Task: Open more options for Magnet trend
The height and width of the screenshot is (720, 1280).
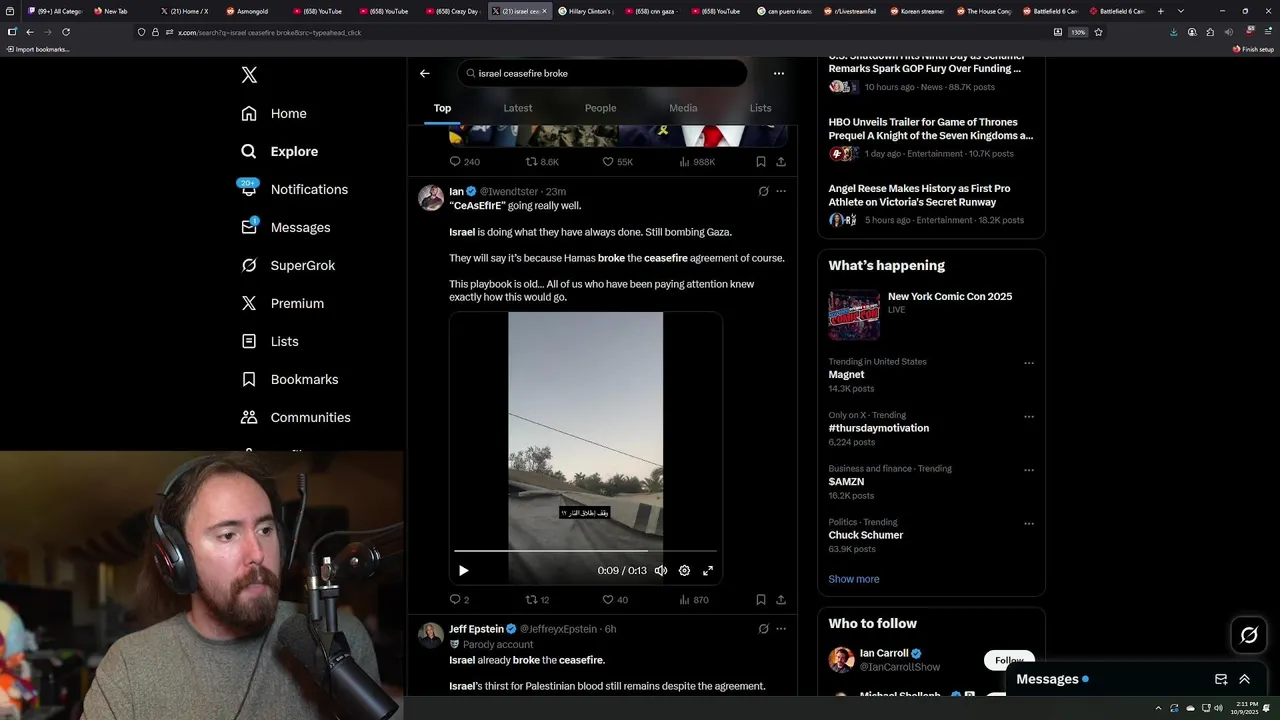Action: (x=1029, y=363)
